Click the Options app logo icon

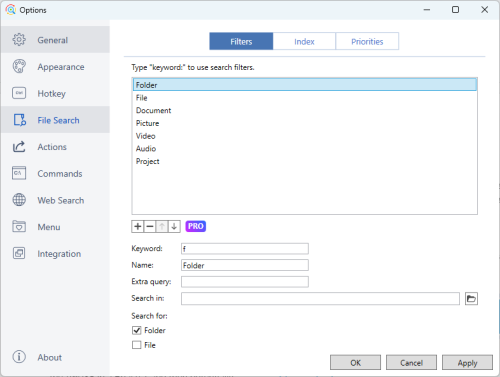coord(10,10)
